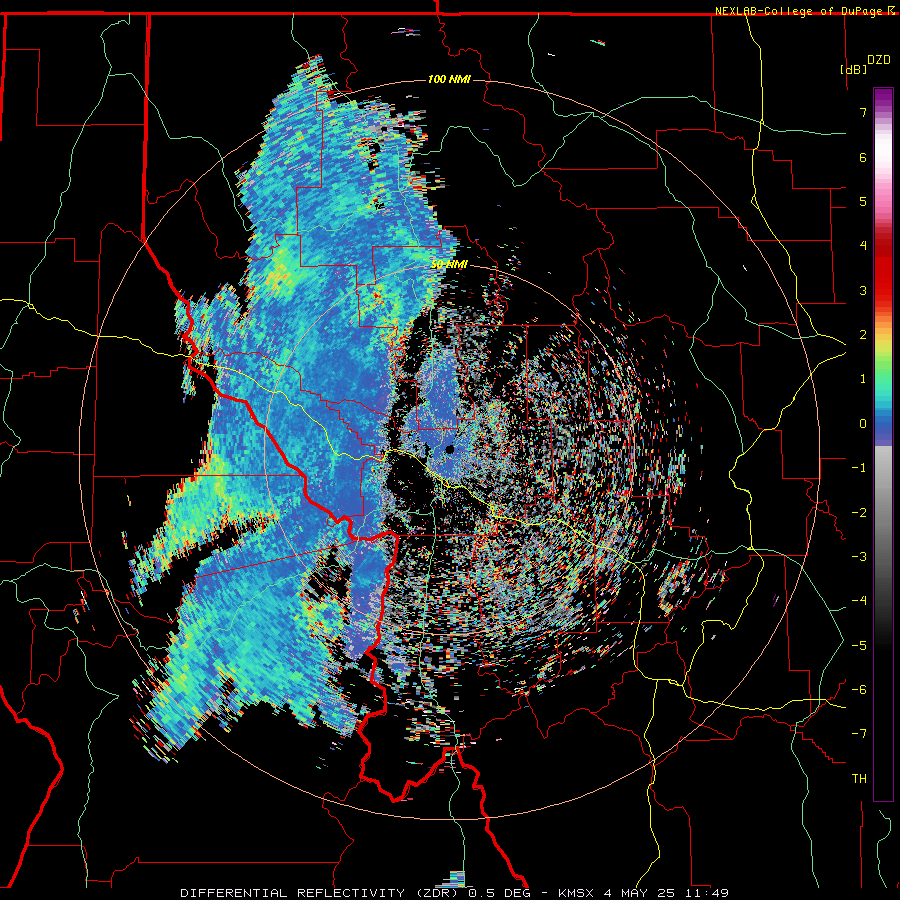Click the -5 scale label
Image resolution: width=900 pixels, height=900 pixels.
coord(859,646)
